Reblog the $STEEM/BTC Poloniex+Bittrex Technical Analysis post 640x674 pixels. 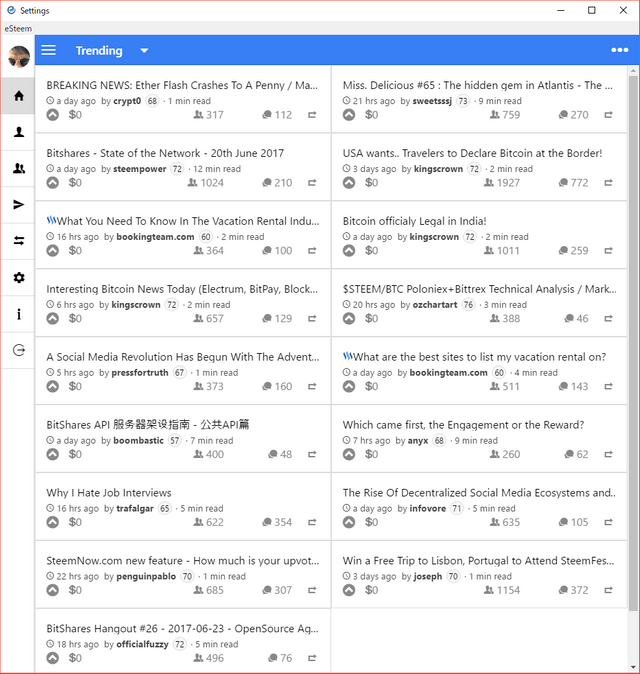(608, 319)
